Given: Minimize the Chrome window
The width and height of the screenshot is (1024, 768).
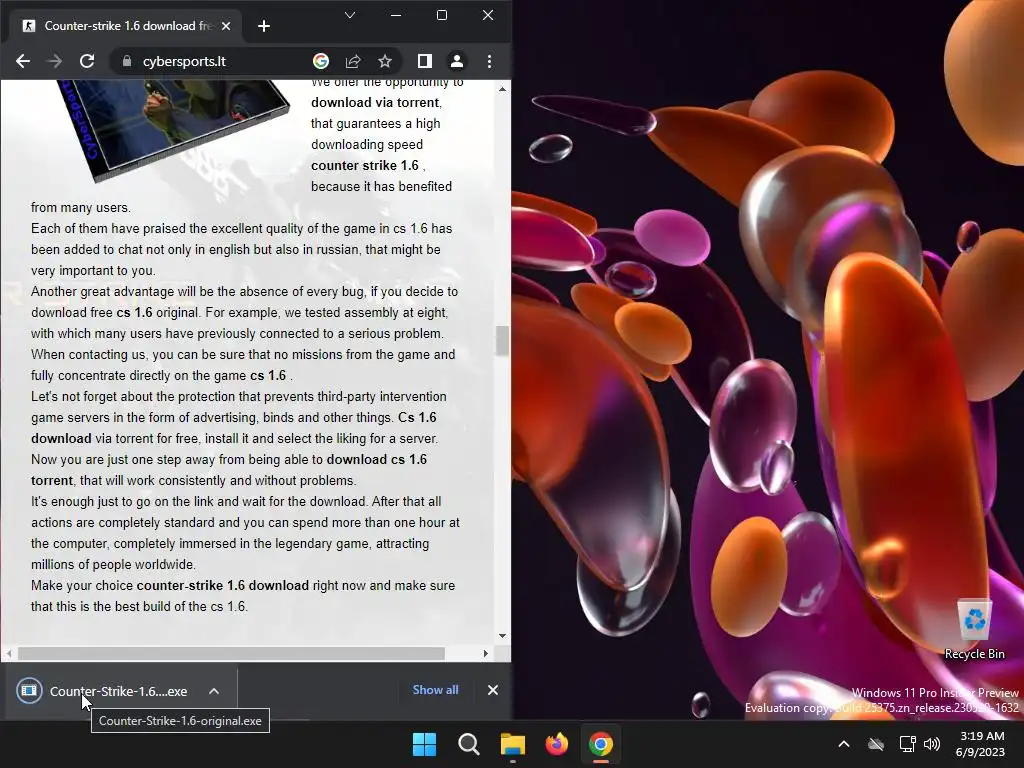Looking at the screenshot, I should (396, 15).
